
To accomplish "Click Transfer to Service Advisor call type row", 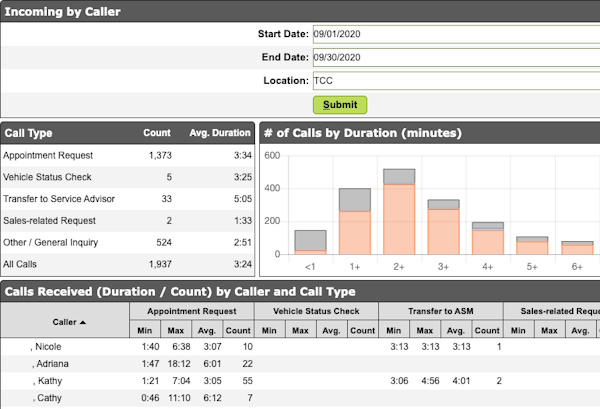I will pos(126,199).
